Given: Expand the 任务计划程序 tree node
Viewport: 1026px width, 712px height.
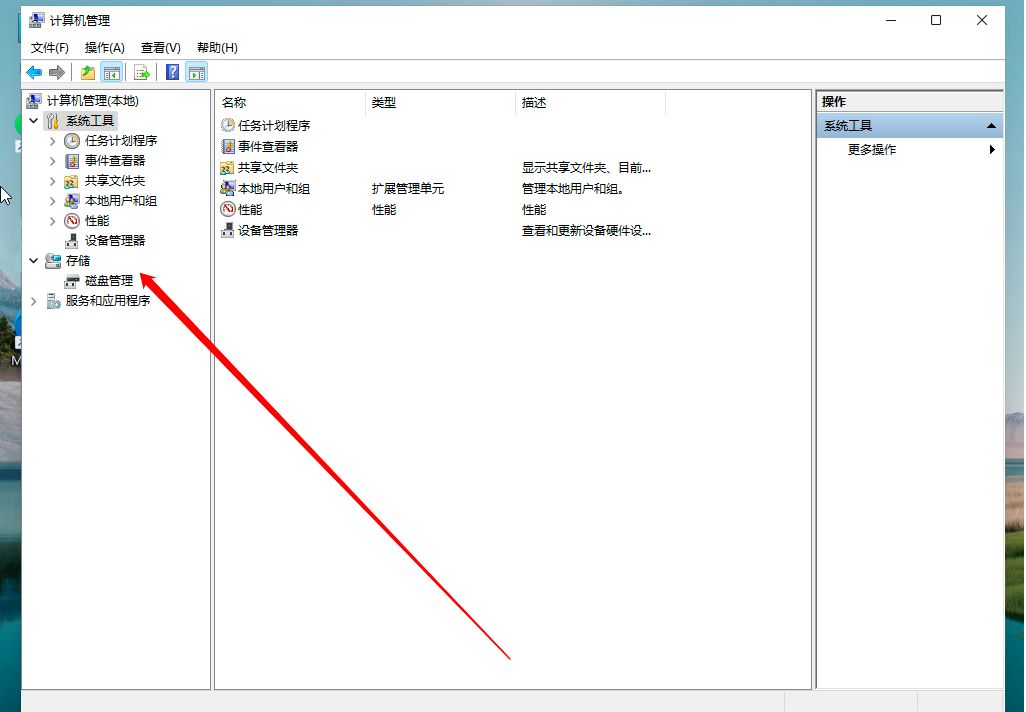Looking at the screenshot, I should (x=52, y=141).
